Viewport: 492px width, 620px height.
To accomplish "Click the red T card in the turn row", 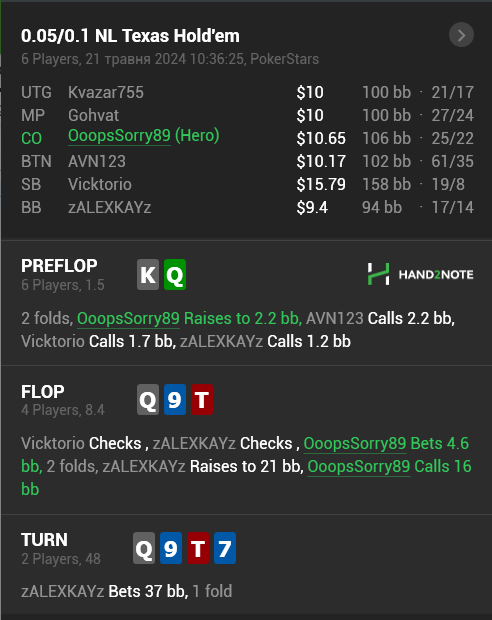I will (198, 548).
